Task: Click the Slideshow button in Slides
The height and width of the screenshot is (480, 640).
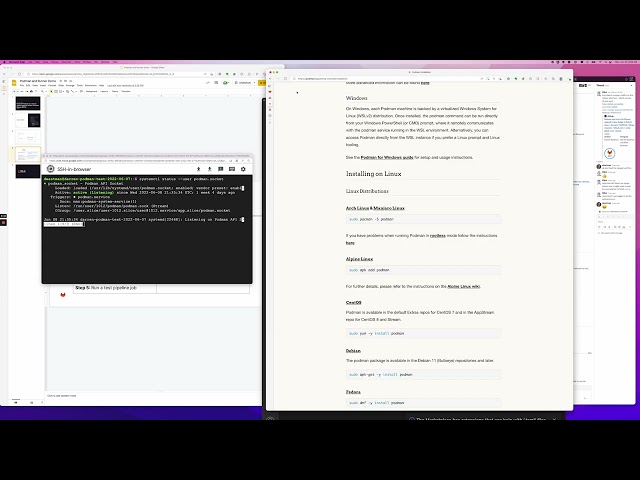Action: click(244, 83)
